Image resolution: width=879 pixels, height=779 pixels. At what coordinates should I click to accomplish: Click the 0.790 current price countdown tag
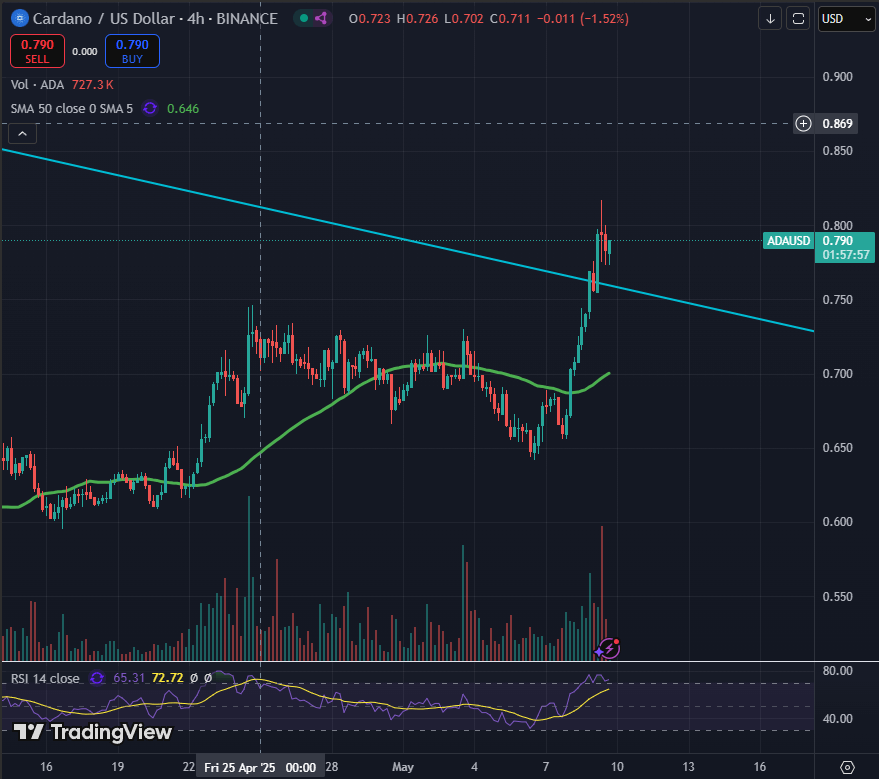pos(845,248)
